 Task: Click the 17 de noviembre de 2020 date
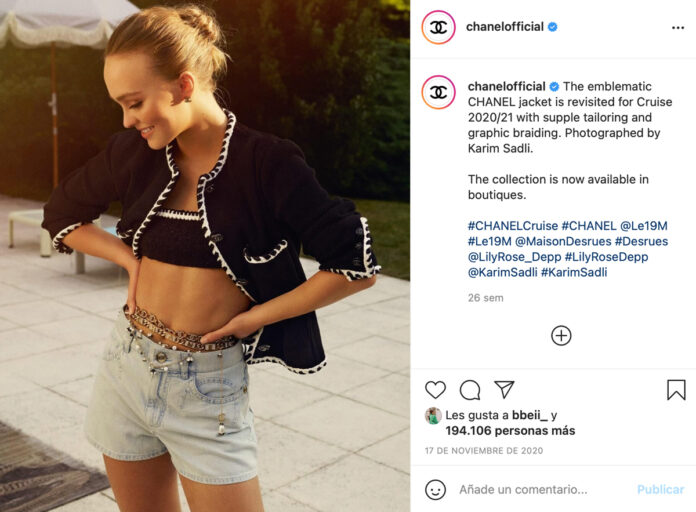coord(484,451)
